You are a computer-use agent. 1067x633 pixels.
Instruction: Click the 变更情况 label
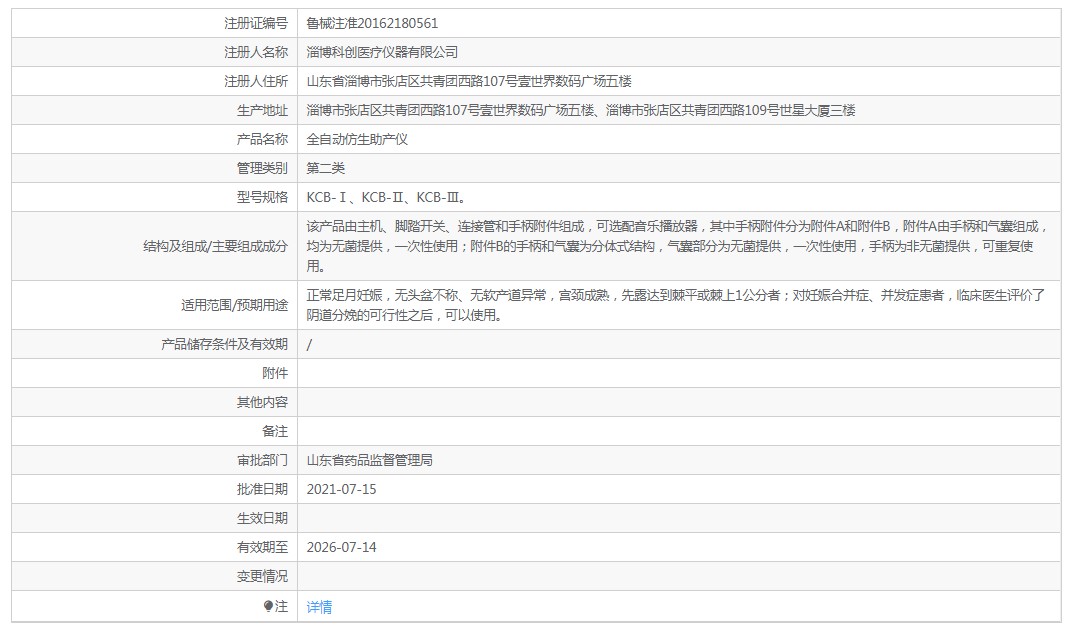(x=262, y=577)
